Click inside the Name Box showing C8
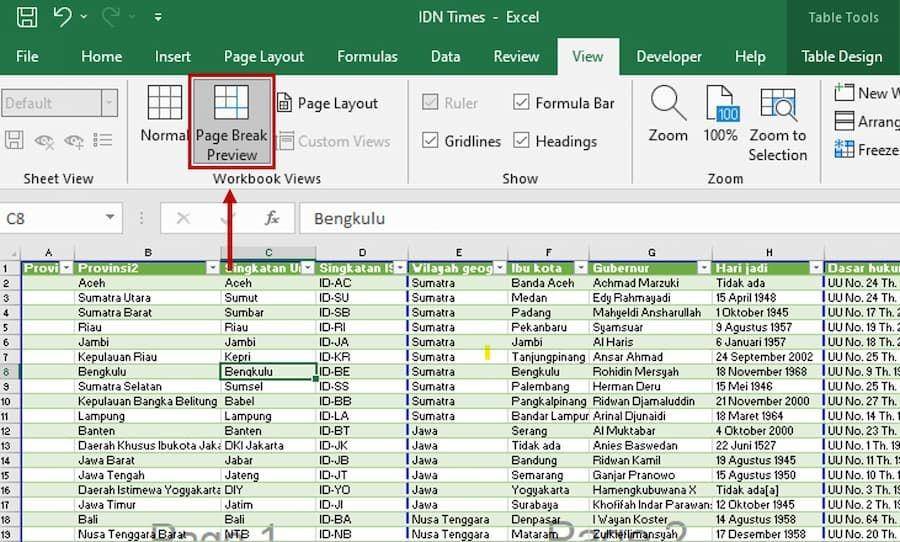900x542 pixels. pyautogui.click(x=52, y=218)
